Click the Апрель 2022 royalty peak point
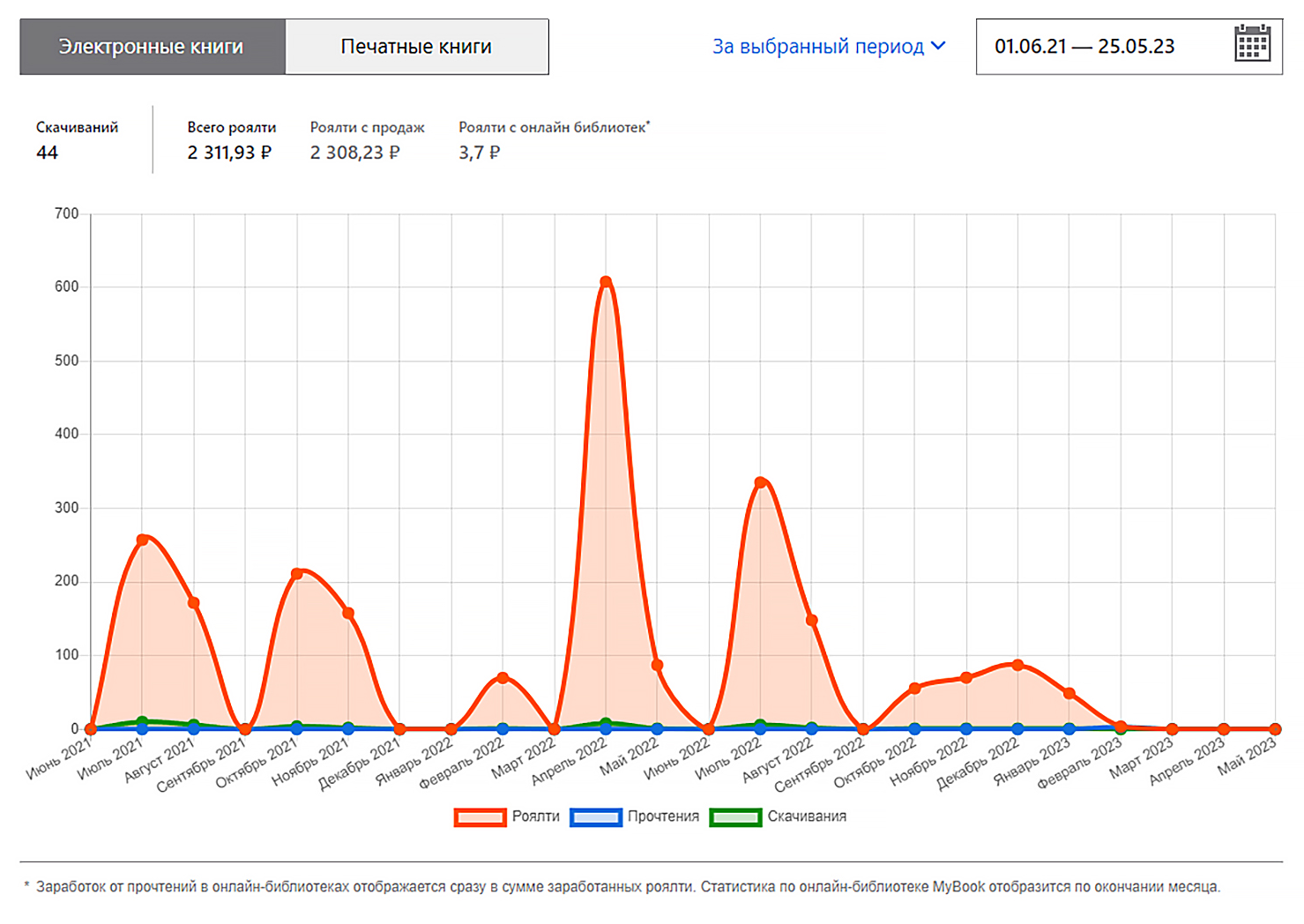The height and width of the screenshot is (924, 1304). [x=606, y=282]
